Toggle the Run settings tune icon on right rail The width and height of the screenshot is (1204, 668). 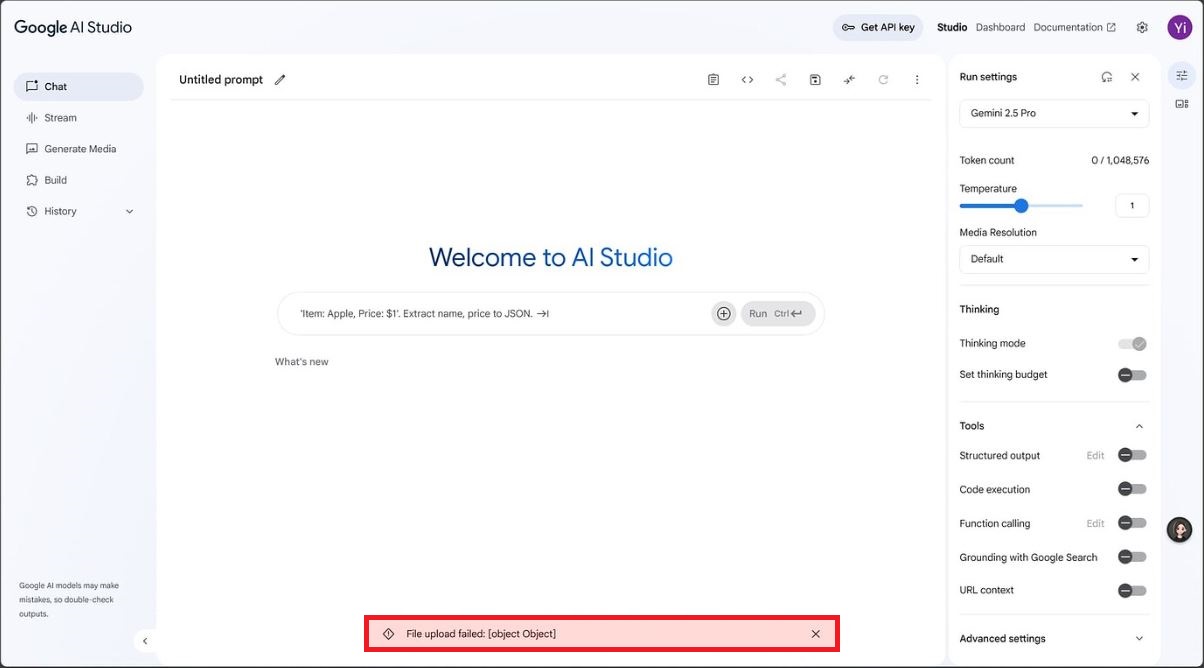click(1182, 75)
